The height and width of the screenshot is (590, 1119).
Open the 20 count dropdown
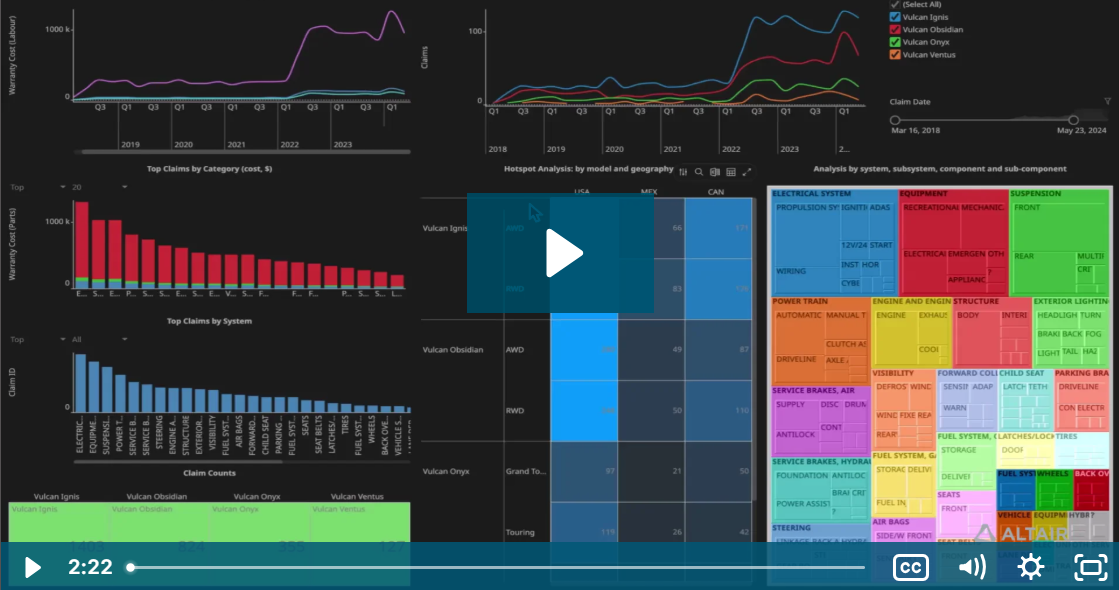pyautogui.click(x=99, y=187)
